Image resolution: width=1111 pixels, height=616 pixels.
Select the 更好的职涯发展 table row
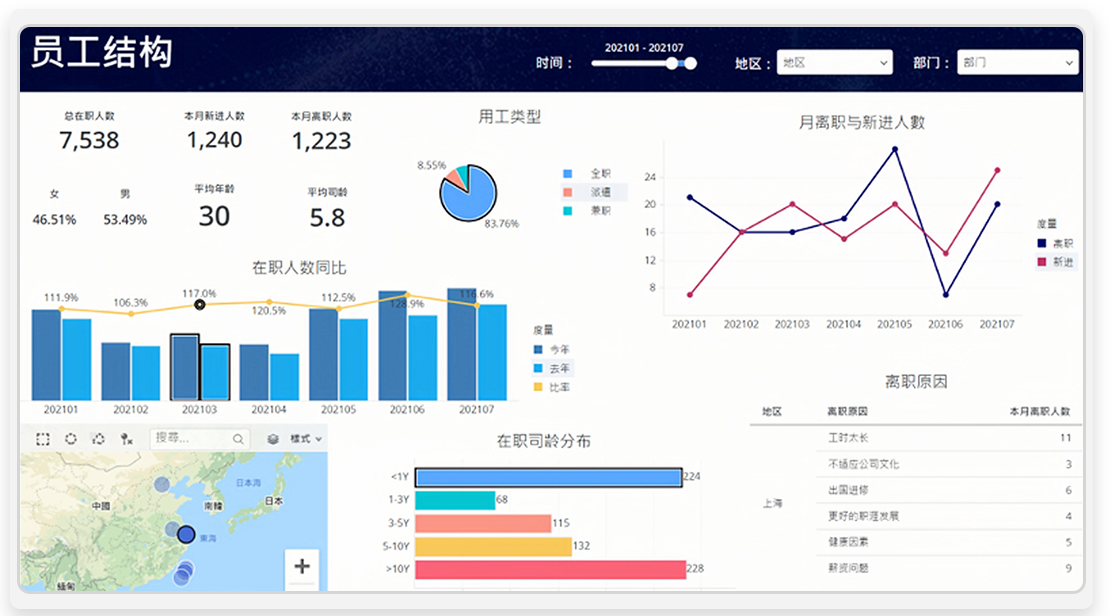coord(949,516)
